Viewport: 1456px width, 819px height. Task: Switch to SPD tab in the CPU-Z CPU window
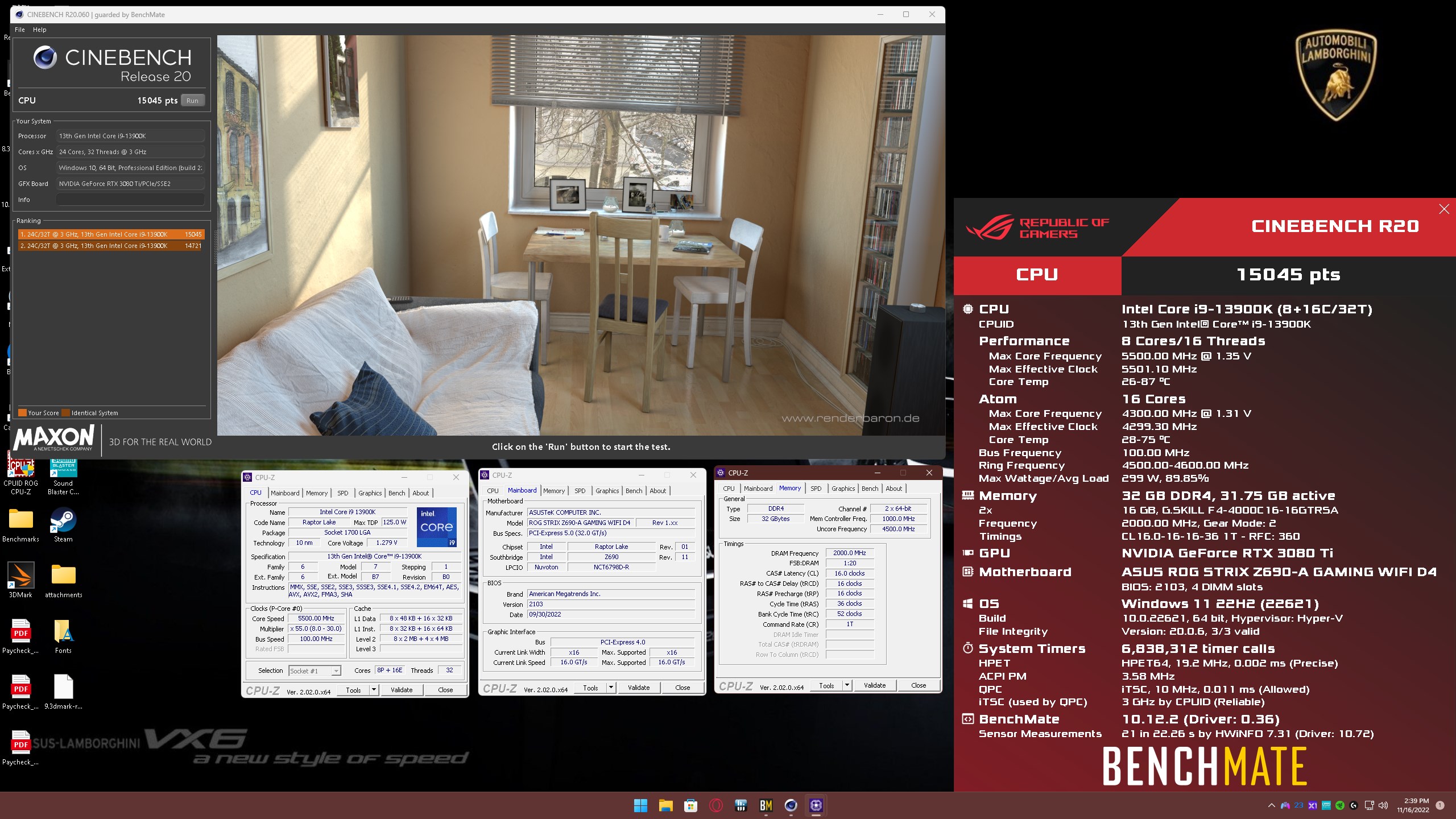(343, 493)
